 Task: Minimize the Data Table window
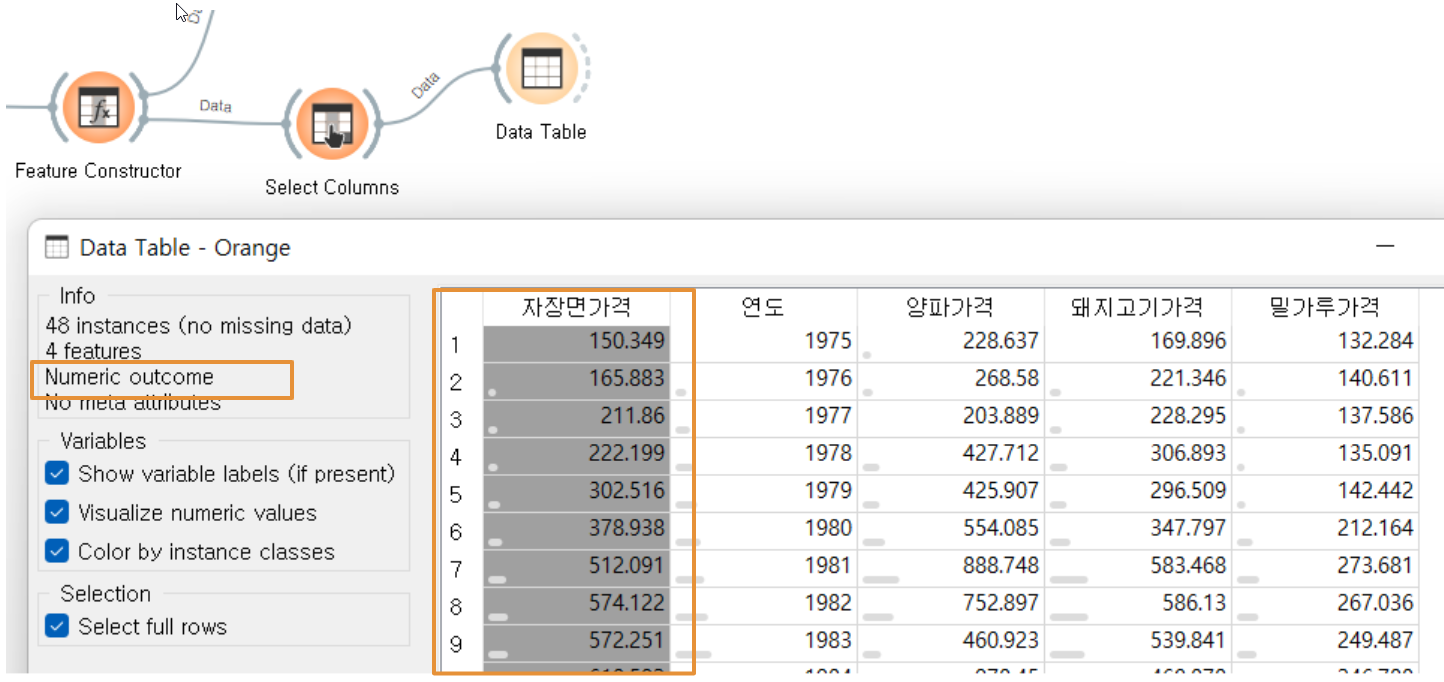[x=1385, y=247]
